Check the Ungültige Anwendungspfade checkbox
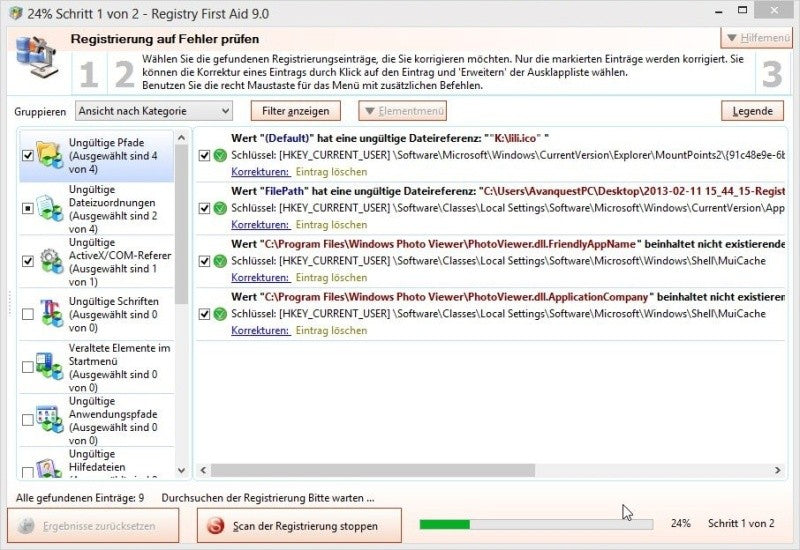The width and height of the screenshot is (800, 550). 28,420
